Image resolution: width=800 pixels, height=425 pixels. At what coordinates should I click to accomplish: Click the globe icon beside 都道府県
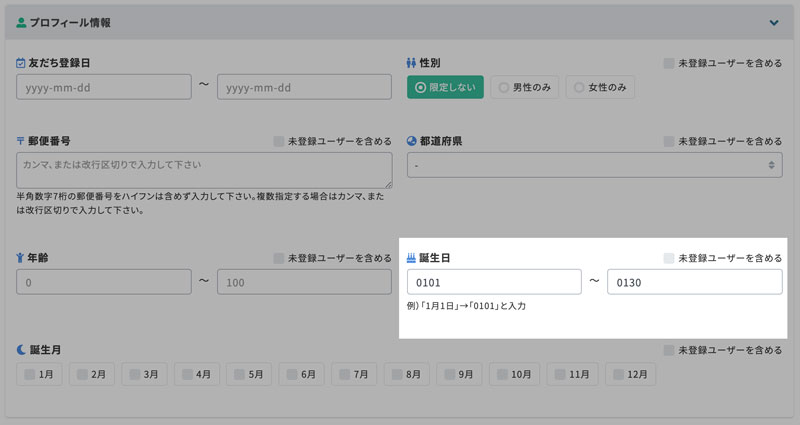412,141
